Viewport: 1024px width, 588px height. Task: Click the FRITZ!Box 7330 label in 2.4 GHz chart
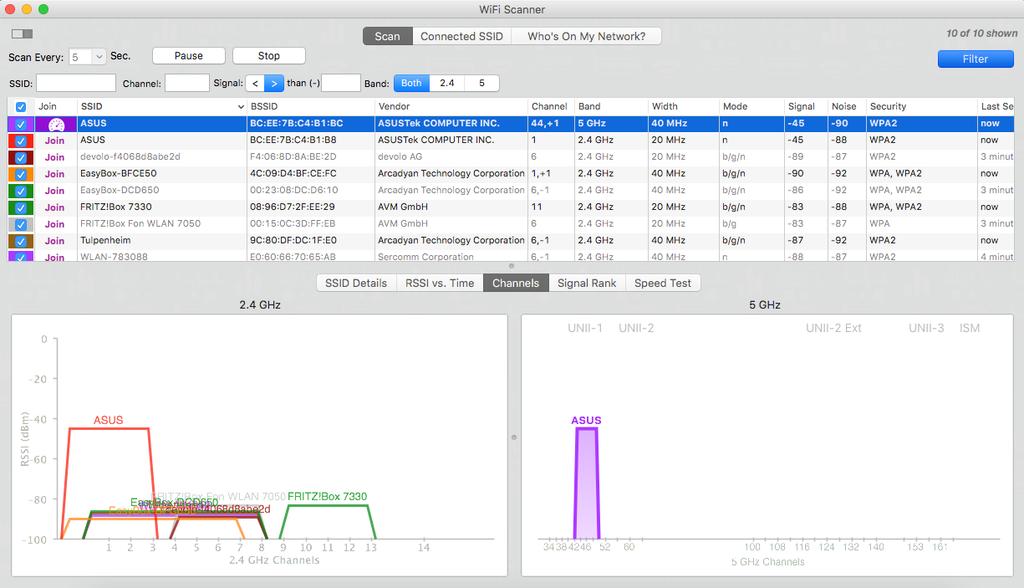(x=327, y=497)
